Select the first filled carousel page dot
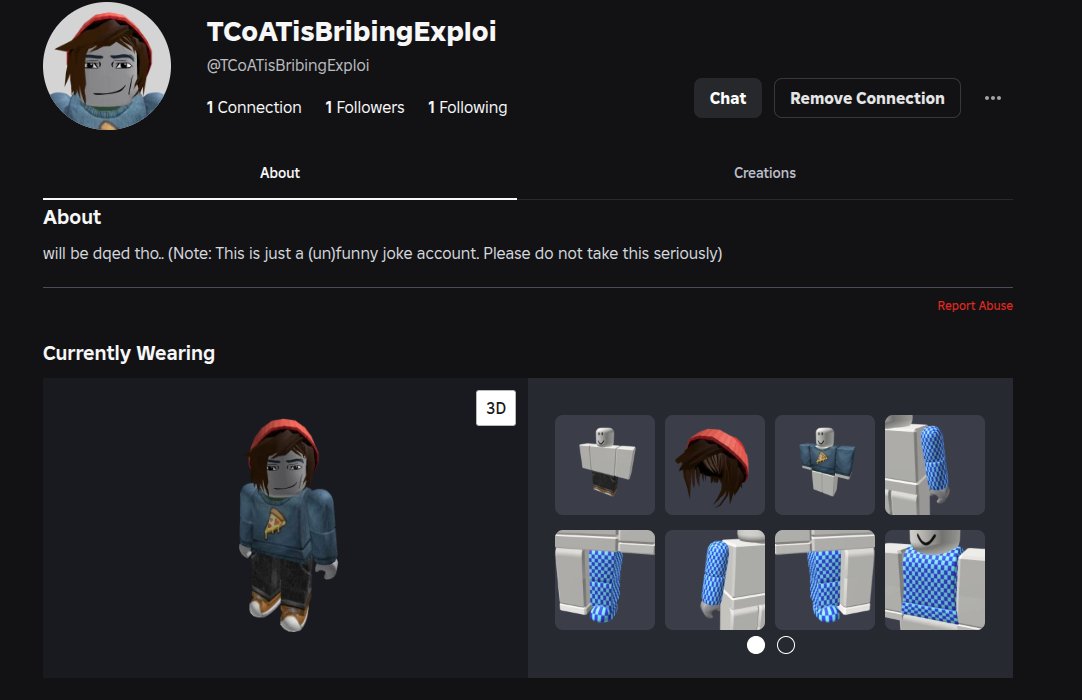The width and height of the screenshot is (1082, 700). [756, 645]
